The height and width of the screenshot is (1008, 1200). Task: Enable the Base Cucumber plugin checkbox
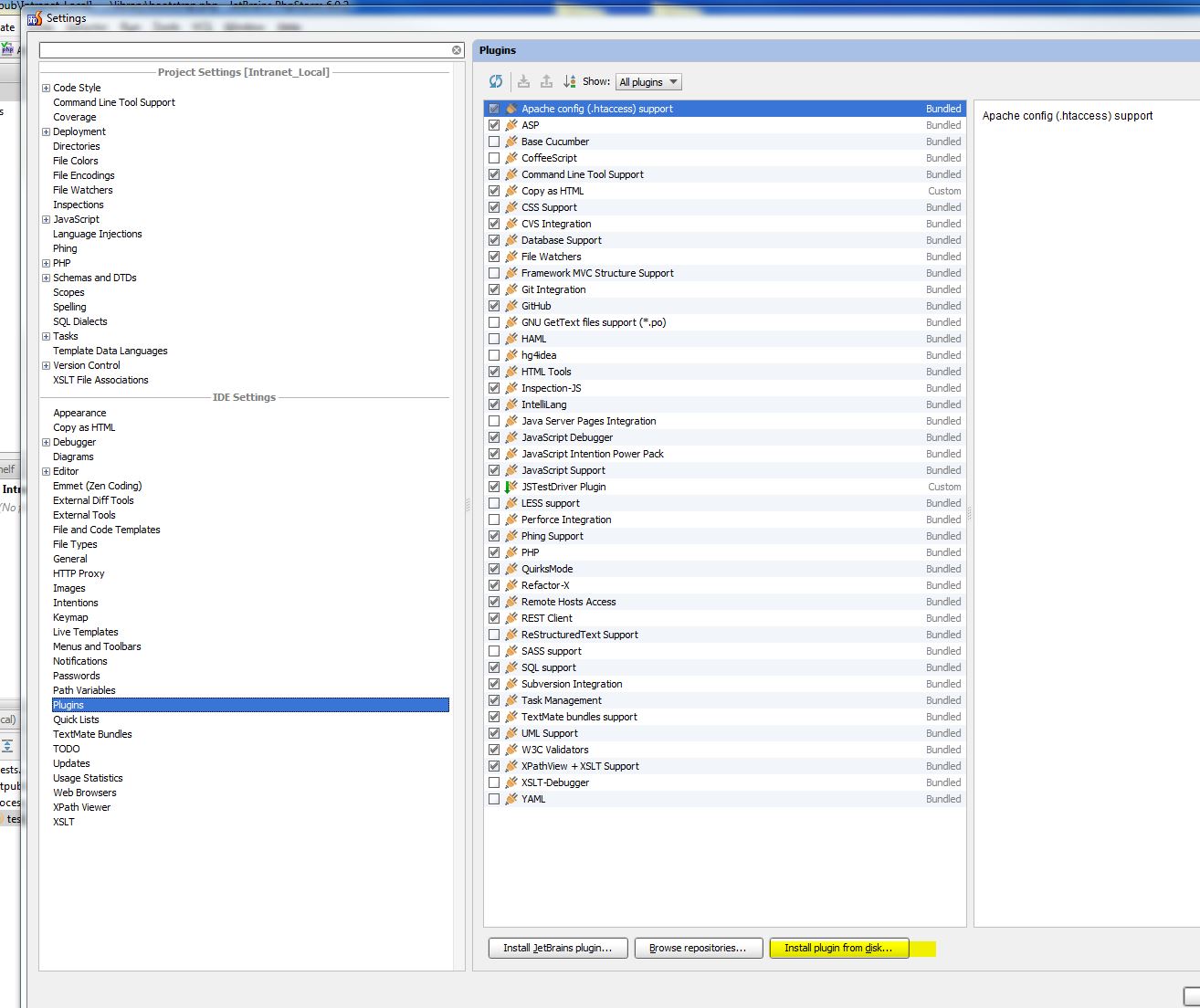point(494,142)
